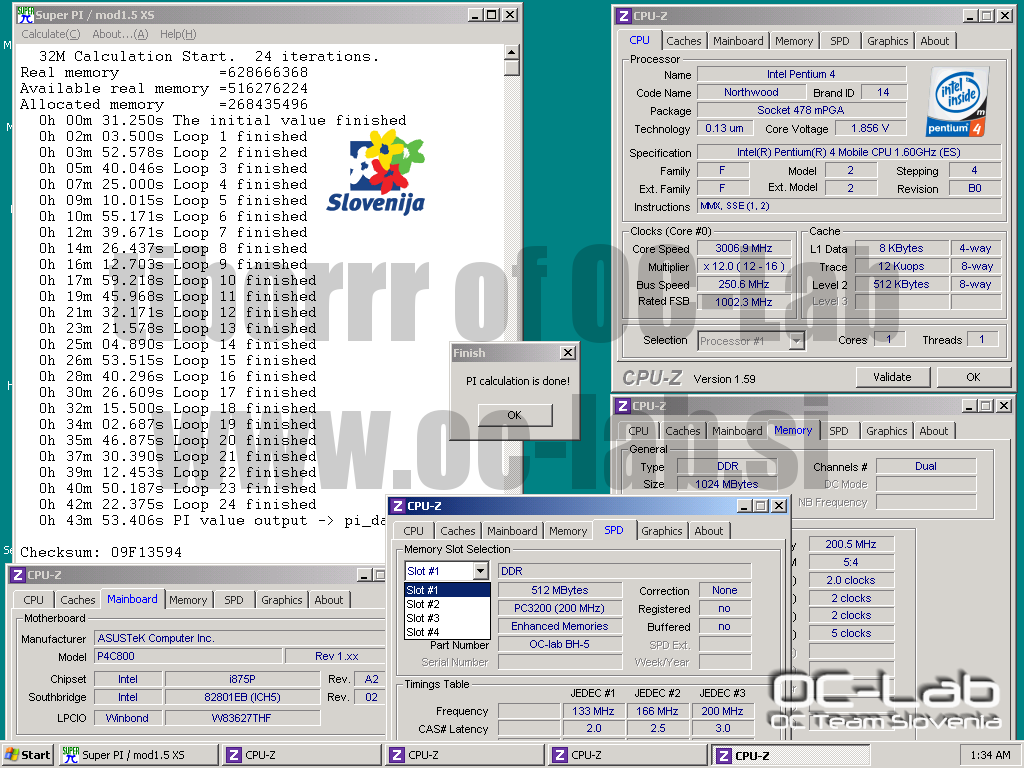Switch to CPU tab in CPU-Z Memory window

[x=638, y=431]
